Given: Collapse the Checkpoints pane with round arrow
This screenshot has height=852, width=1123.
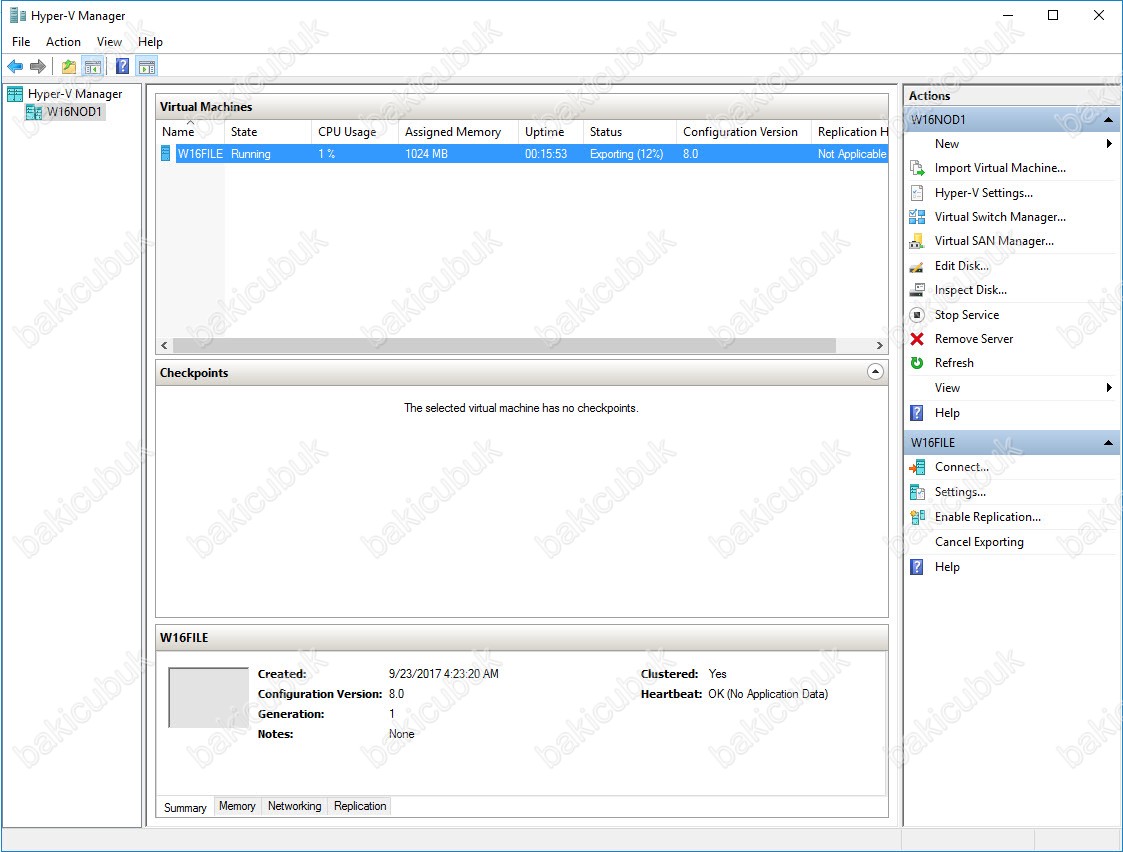Looking at the screenshot, I should (x=875, y=372).
